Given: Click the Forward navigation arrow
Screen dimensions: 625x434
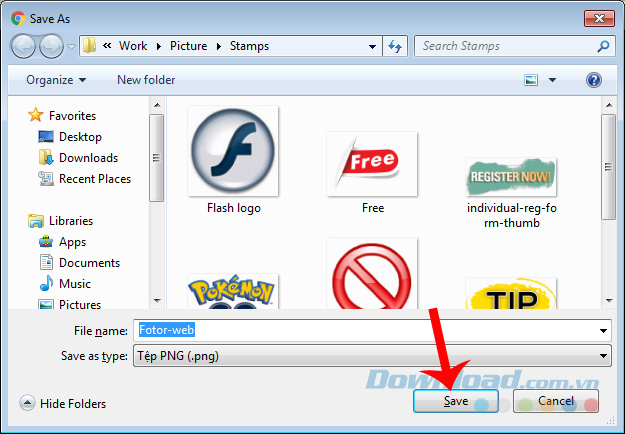Looking at the screenshot, I should point(51,46).
